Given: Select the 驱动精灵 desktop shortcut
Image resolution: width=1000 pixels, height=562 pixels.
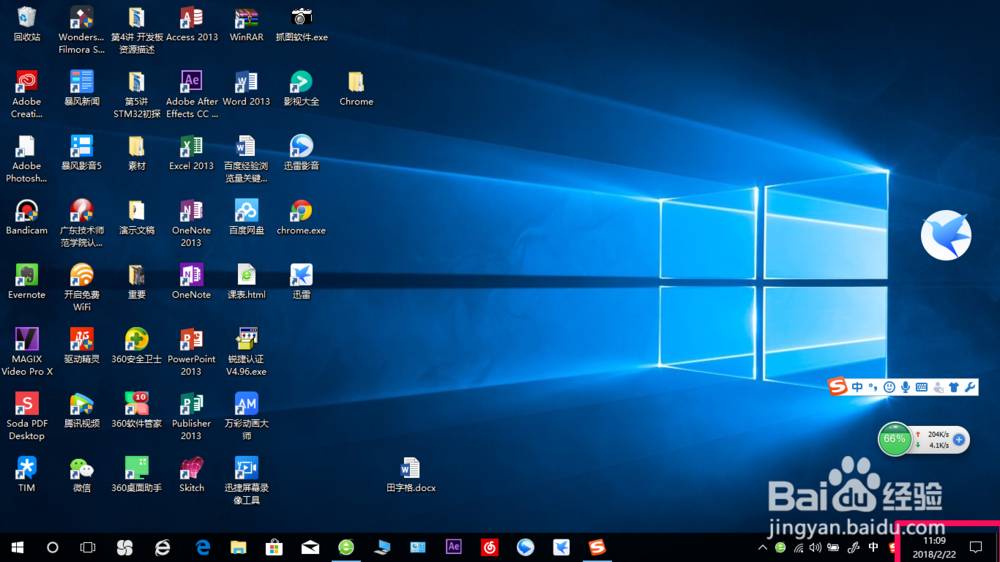Looking at the screenshot, I should click(82, 346).
